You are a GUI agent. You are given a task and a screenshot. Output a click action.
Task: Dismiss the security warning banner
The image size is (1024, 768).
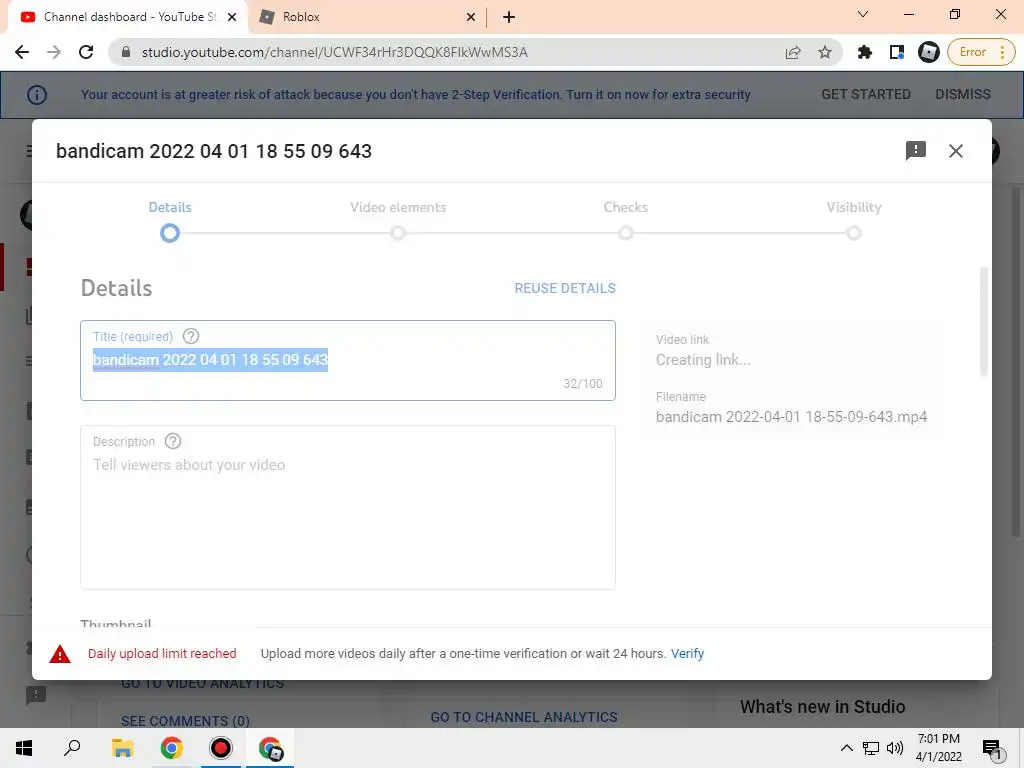pyautogui.click(x=963, y=94)
